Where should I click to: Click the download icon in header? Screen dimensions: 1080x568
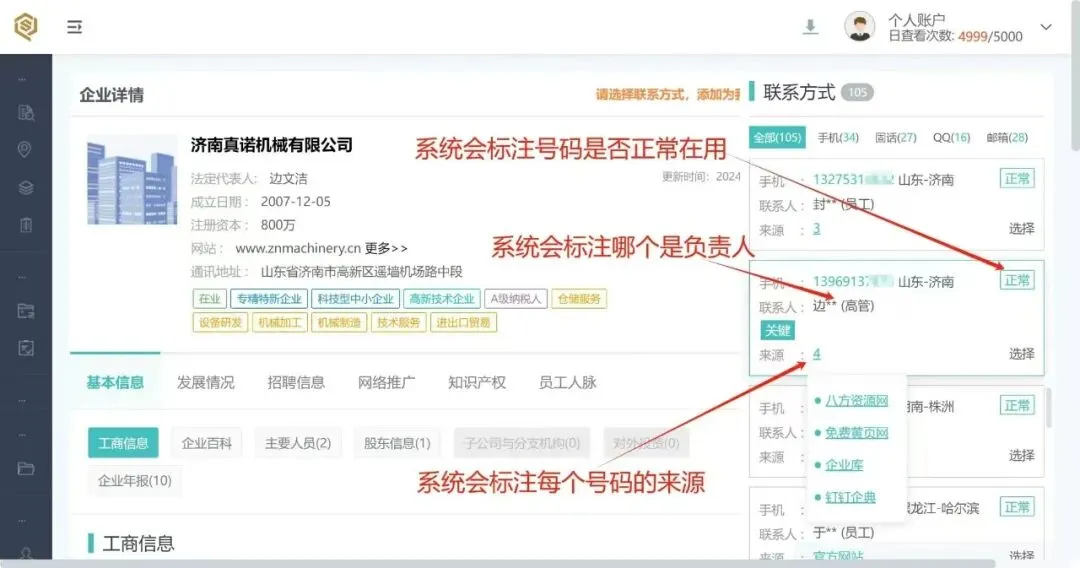point(811,27)
